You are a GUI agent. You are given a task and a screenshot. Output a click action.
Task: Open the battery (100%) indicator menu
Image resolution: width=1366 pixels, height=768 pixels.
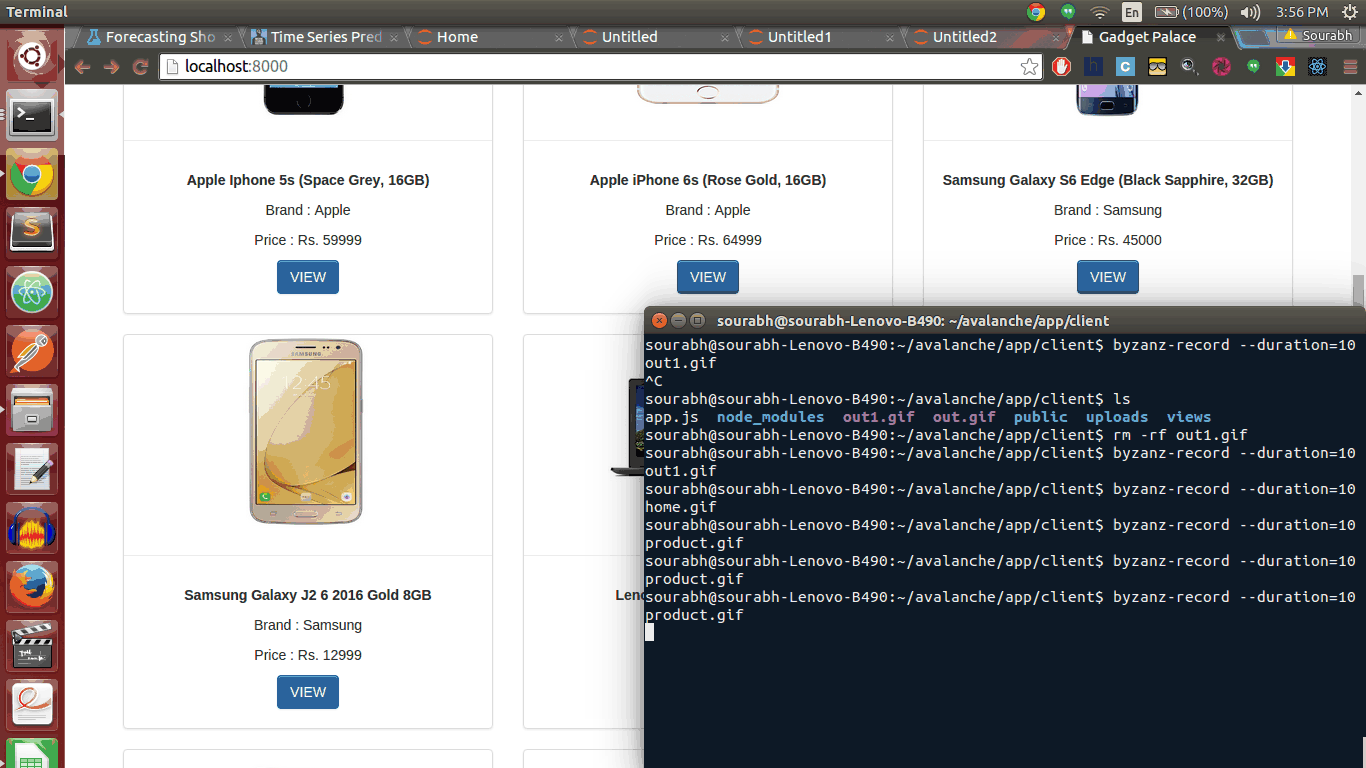pyautogui.click(x=1191, y=12)
